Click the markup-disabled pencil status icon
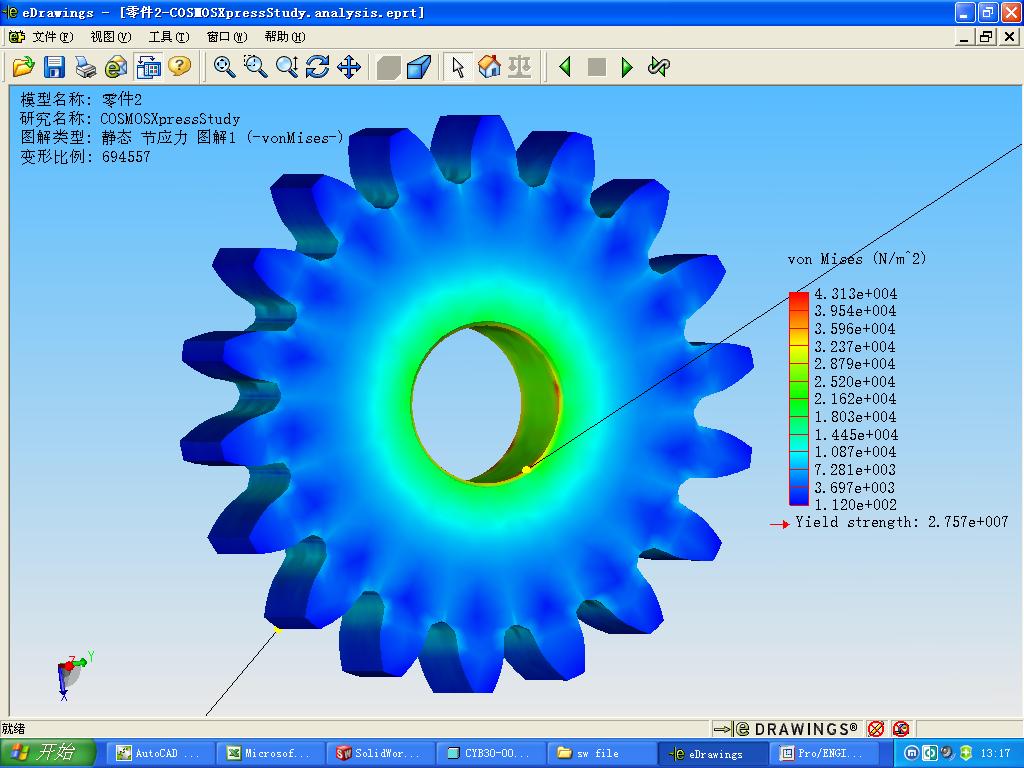This screenshot has height=768, width=1024. click(x=876, y=729)
